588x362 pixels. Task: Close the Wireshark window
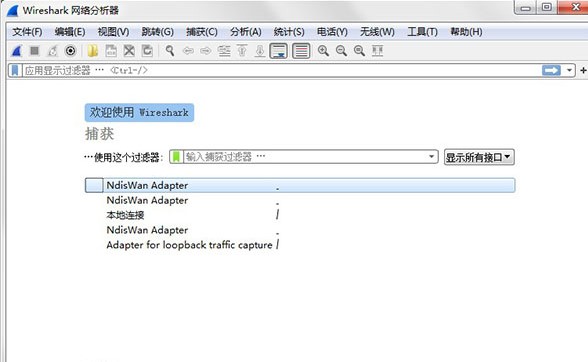(x=574, y=8)
